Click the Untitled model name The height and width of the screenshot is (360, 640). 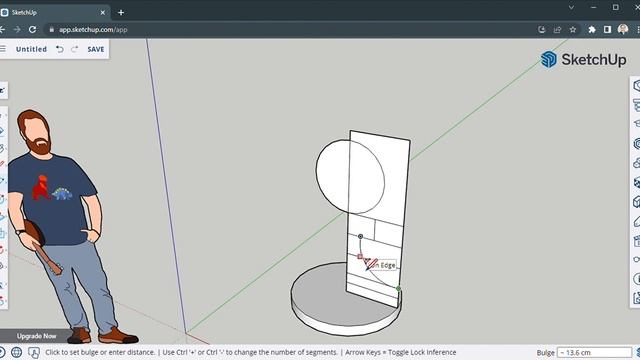31,49
